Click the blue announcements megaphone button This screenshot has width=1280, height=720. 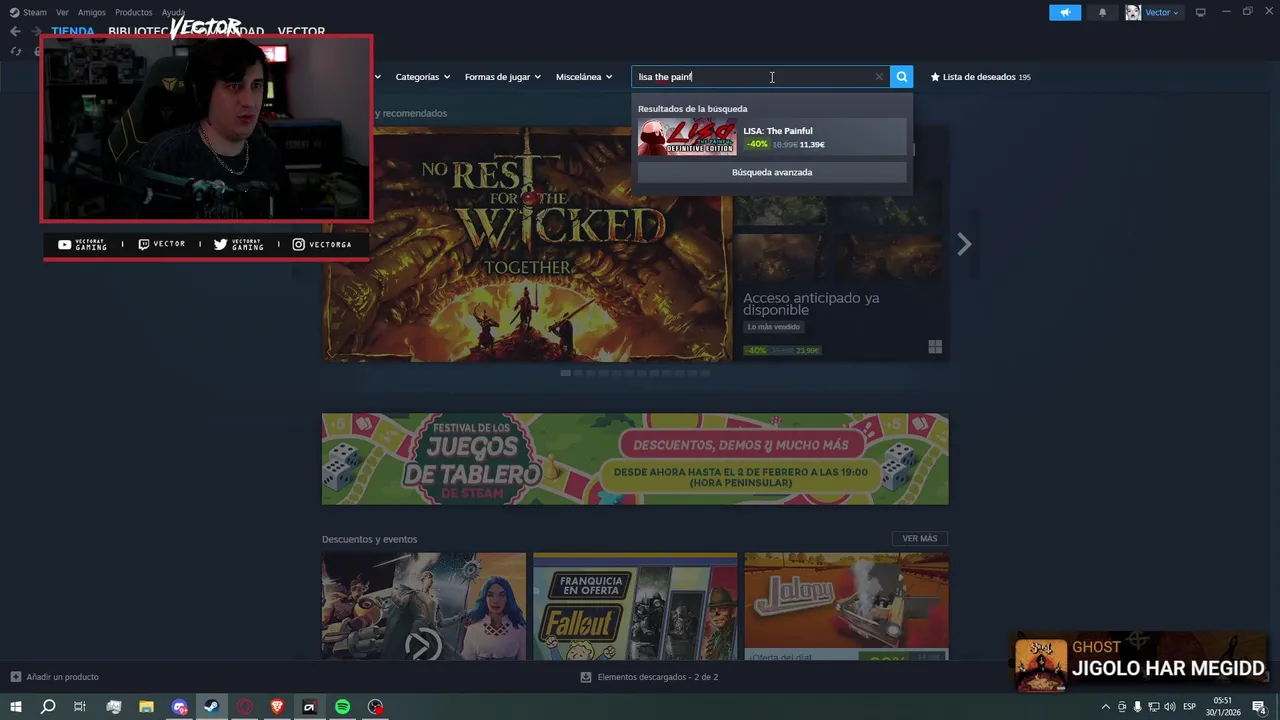point(1065,12)
